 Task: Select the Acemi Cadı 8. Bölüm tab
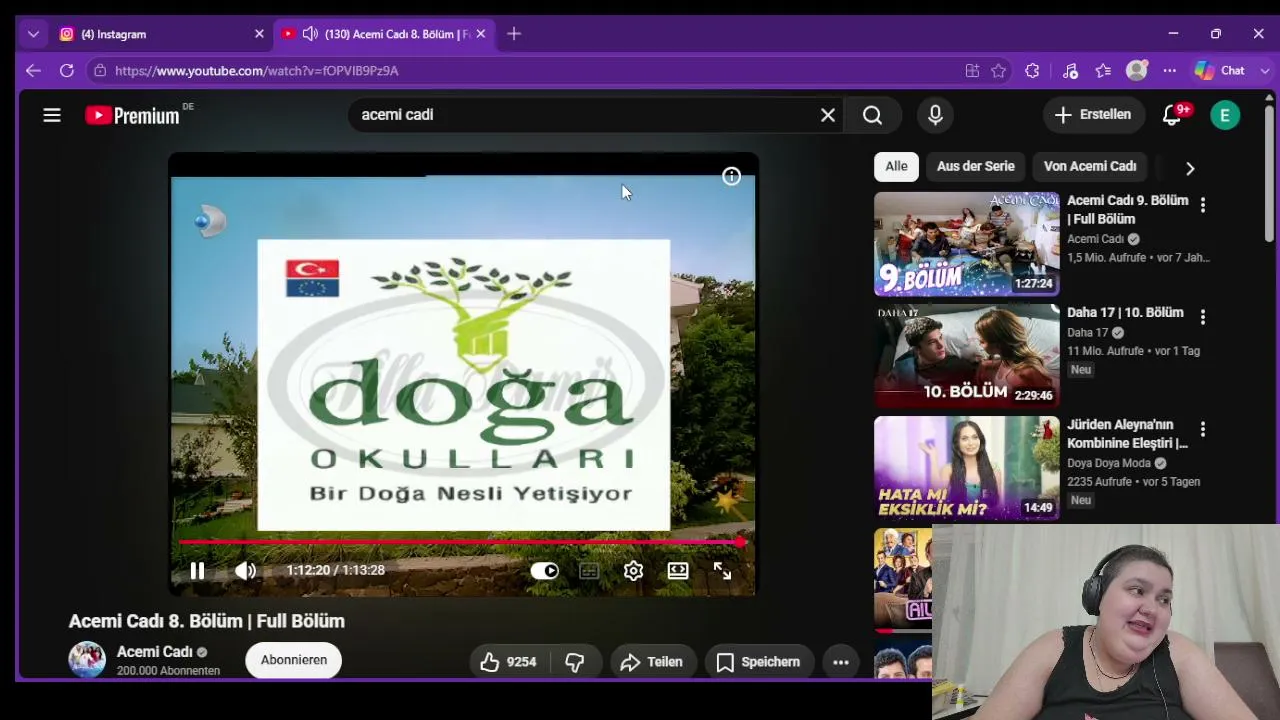click(383, 34)
